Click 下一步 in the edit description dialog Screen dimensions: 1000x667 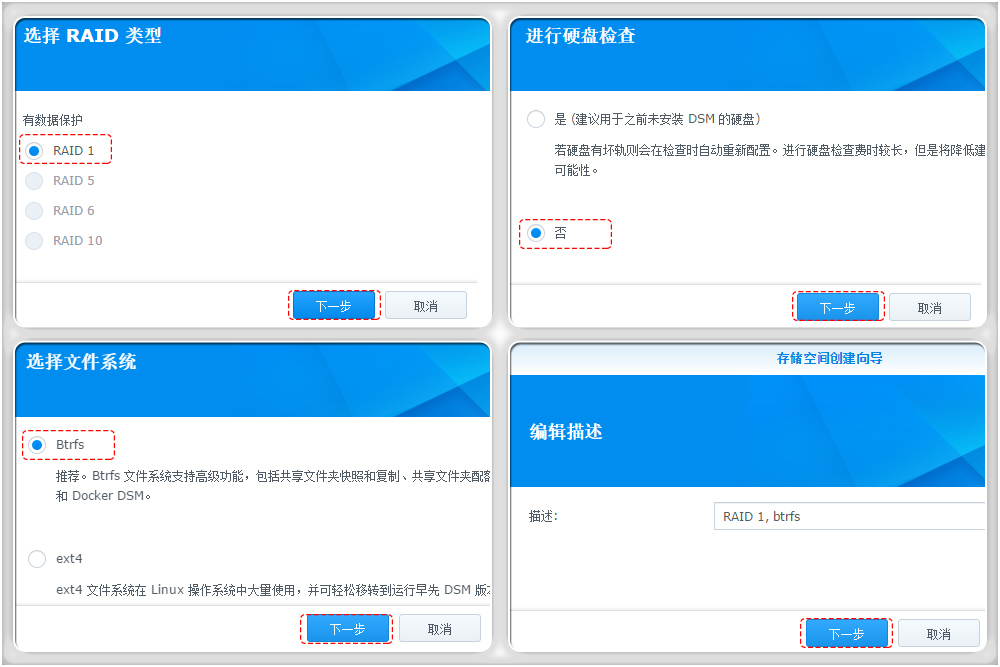coord(845,632)
